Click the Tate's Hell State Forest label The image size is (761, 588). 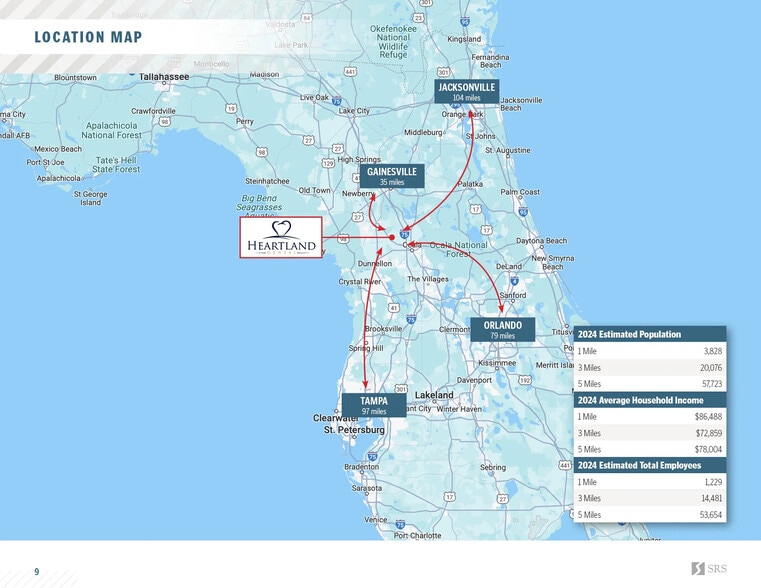click(x=116, y=164)
